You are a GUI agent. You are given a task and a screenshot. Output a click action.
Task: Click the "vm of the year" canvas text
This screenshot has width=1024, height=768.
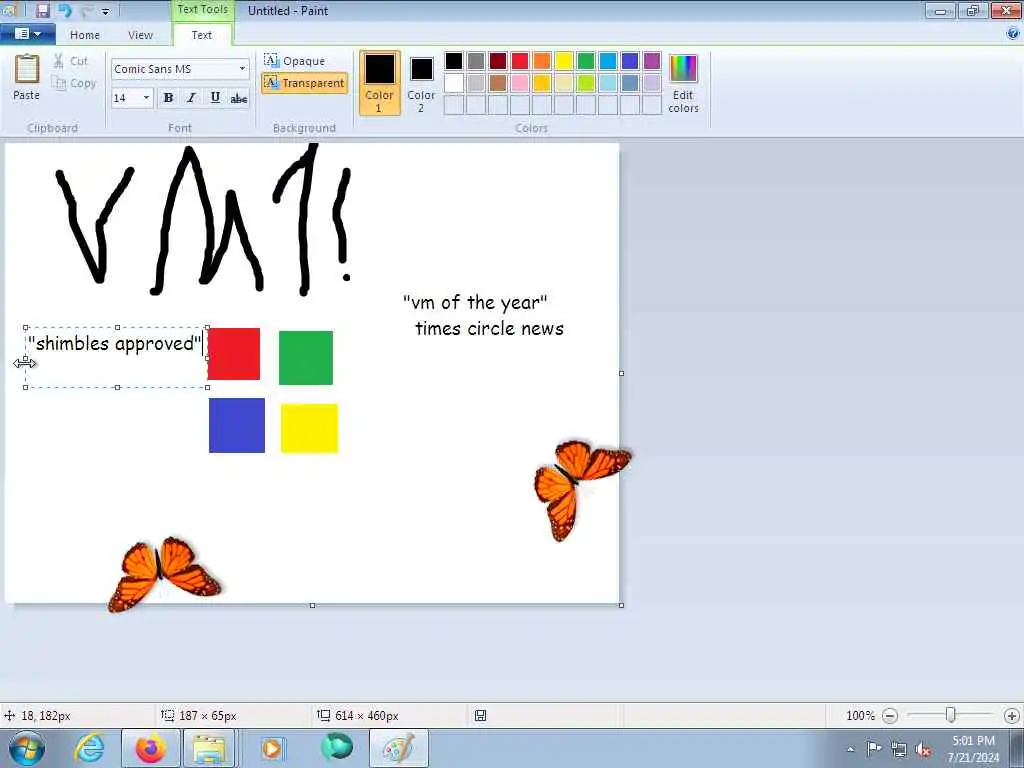pos(475,302)
